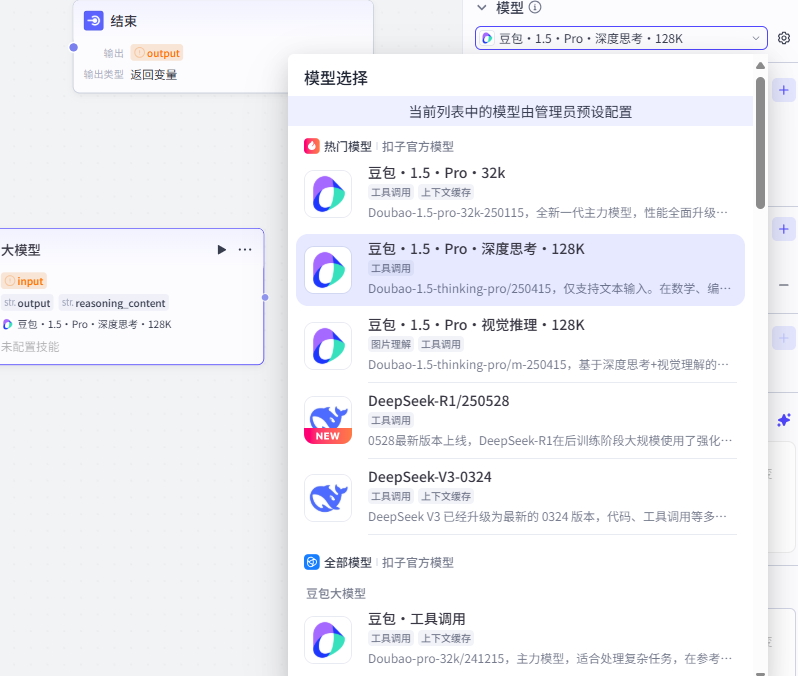Click Doubao-1.5-pro-32k-250115 description text
Screen dimensions: 798x676
pyautogui.click(x=548, y=212)
